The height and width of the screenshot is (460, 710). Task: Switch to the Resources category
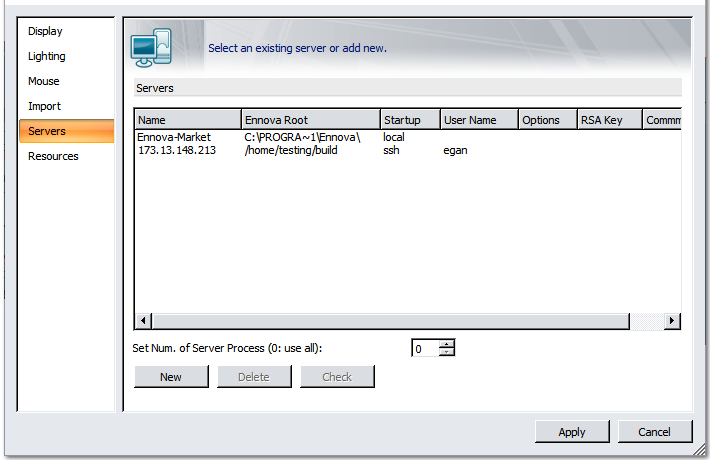(x=53, y=156)
